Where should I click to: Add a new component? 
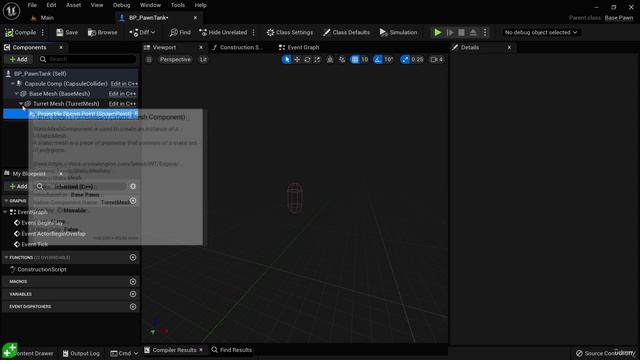18,59
